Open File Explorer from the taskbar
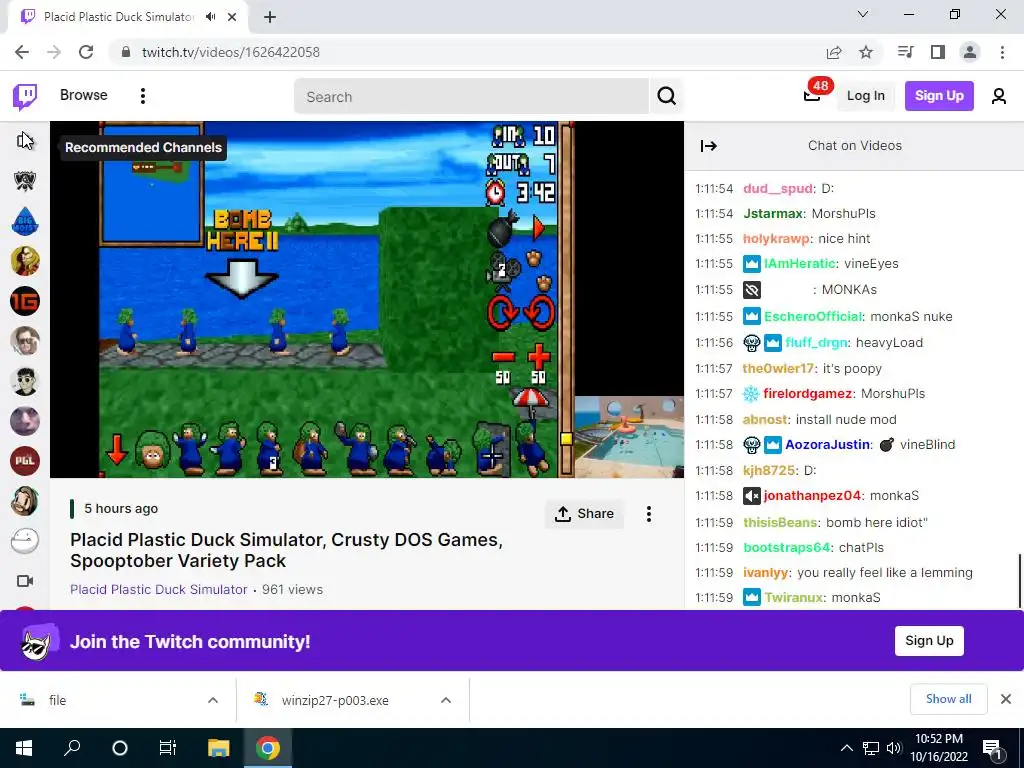This screenshot has height=768, width=1024. [x=219, y=748]
